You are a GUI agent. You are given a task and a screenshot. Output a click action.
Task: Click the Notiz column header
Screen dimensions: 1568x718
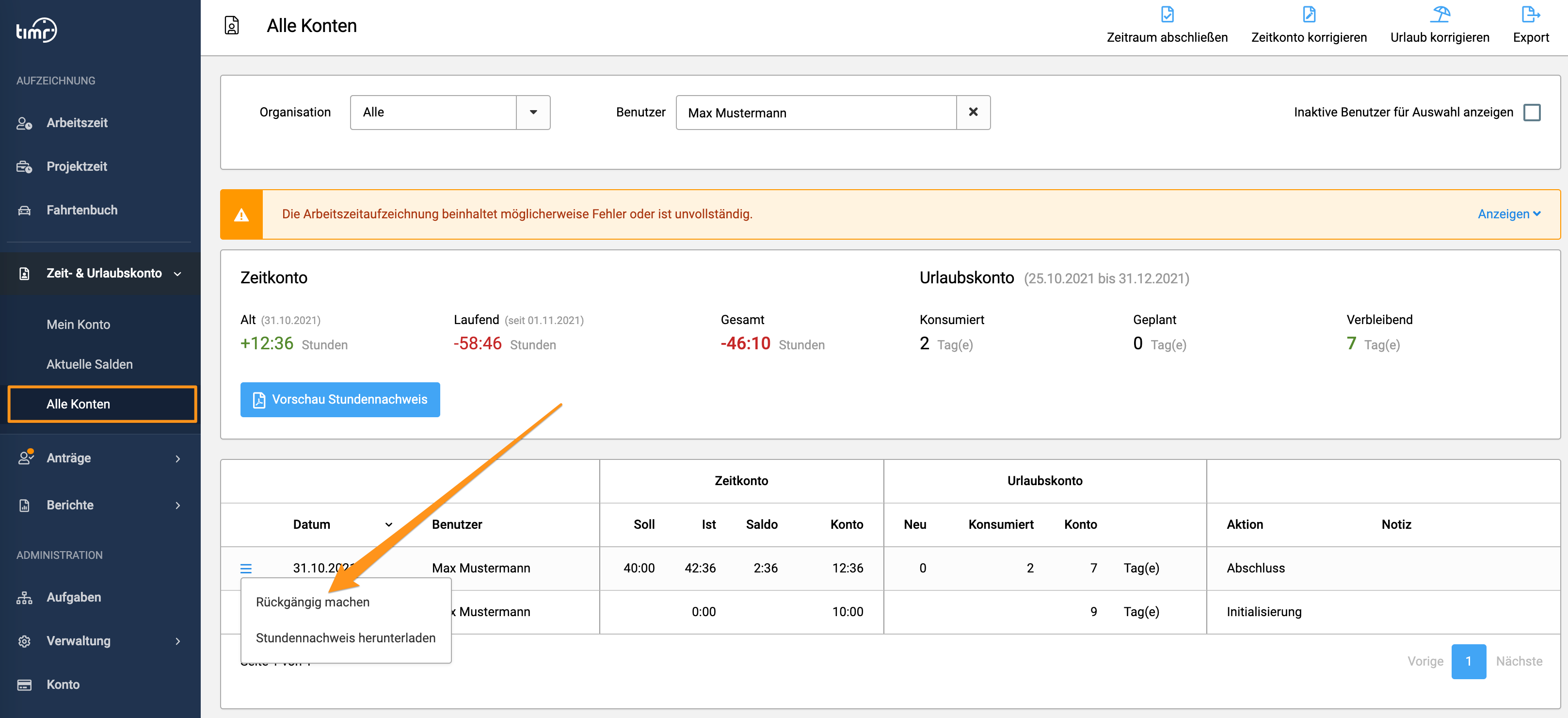pyautogui.click(x=1396, y=524)
